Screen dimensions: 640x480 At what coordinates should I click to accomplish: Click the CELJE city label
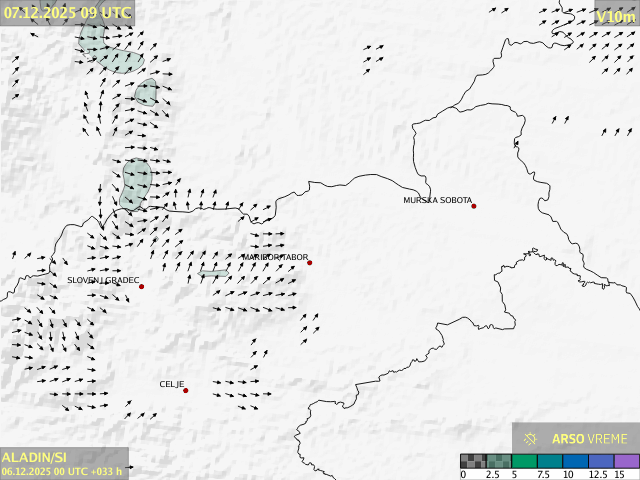(x=171, y=384)
